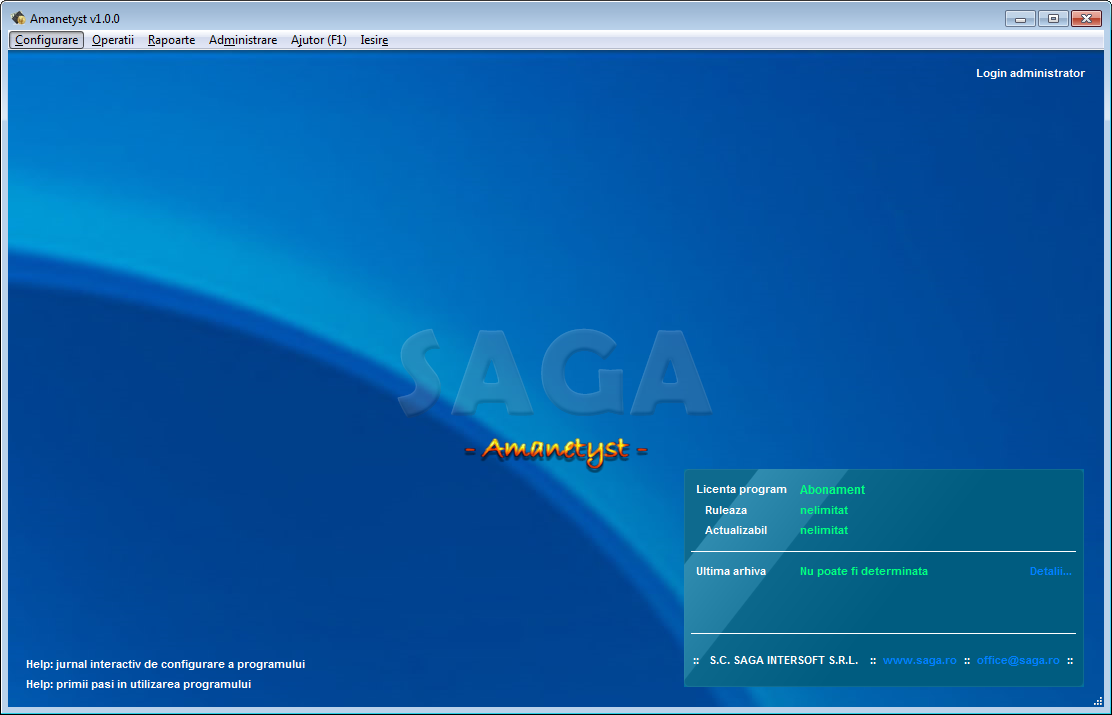Open the Detalii... link for last archive
The height and width of the screenshot is (715, 1112).
[1050, 571]
